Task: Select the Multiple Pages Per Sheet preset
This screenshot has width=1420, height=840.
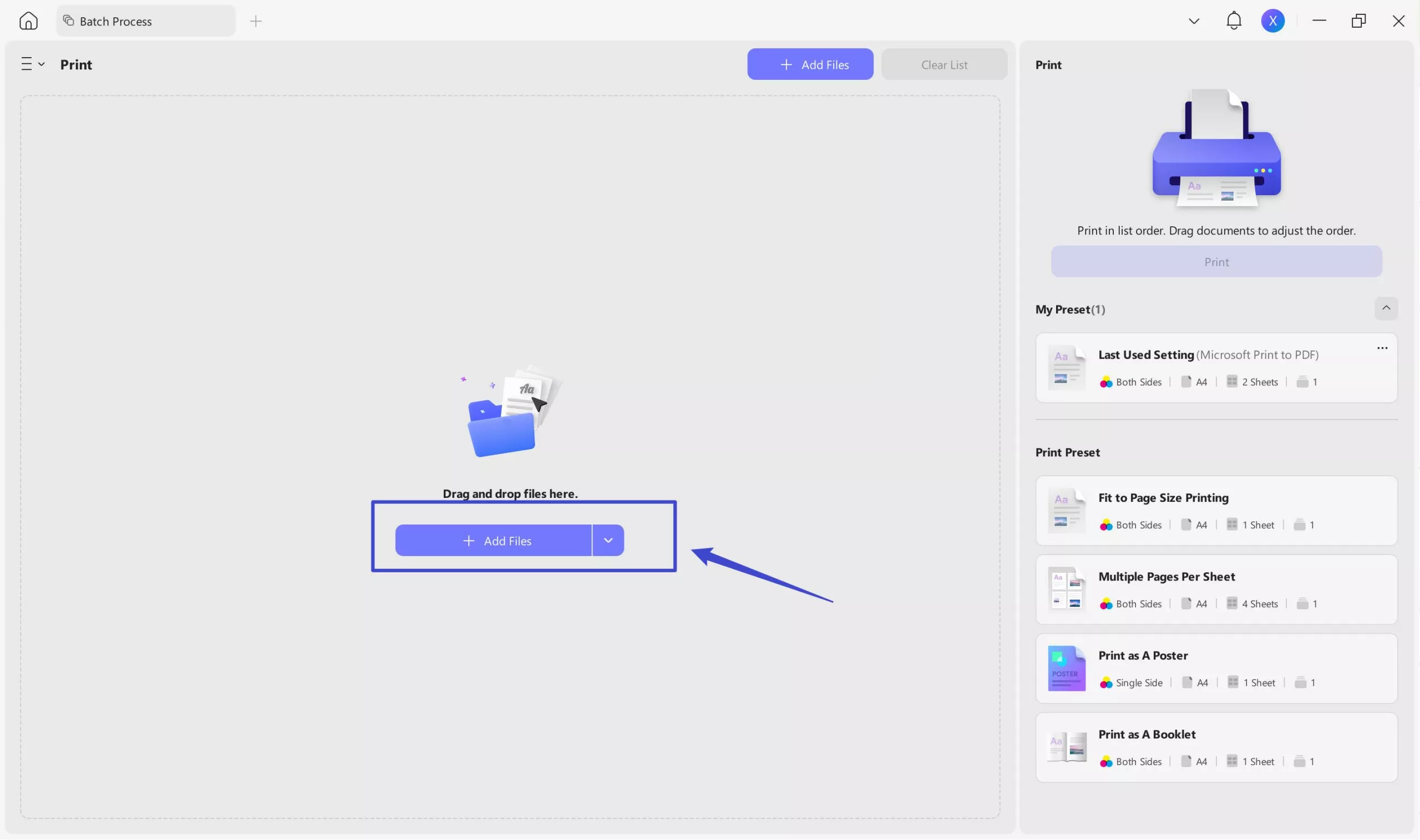Action: (1216, 589)
